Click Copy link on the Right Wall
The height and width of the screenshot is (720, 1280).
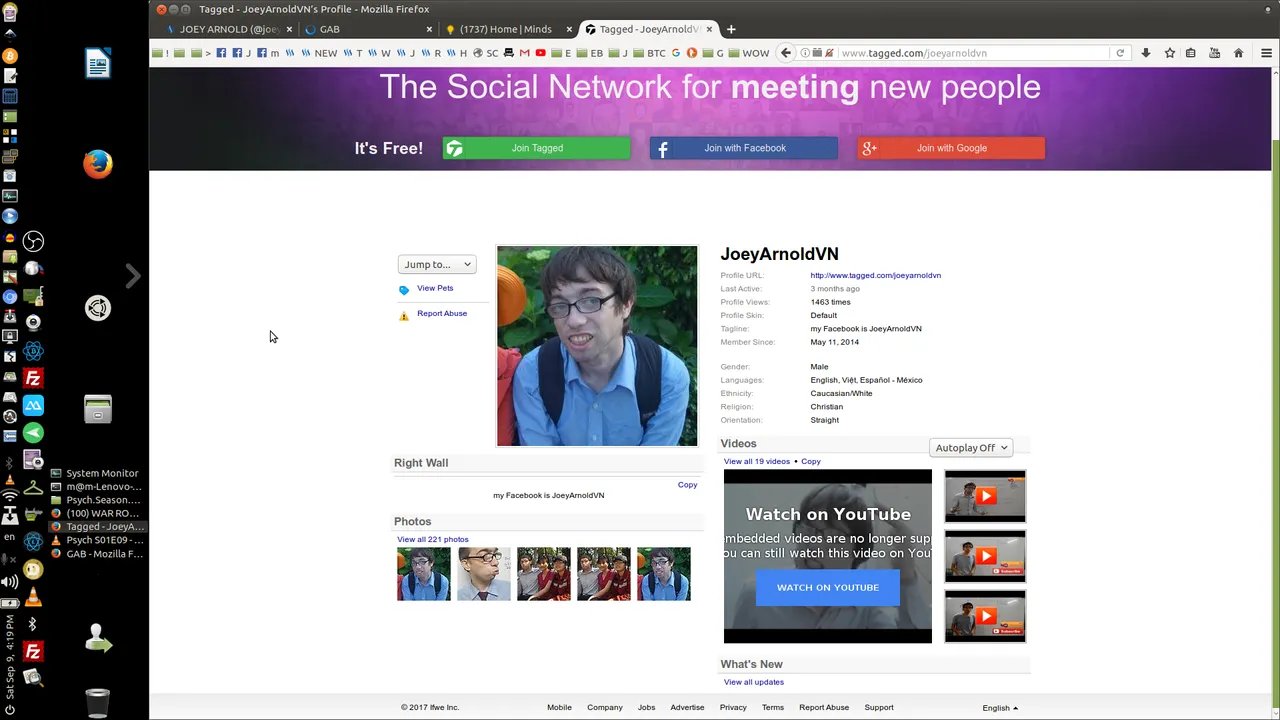coord(687,485)
